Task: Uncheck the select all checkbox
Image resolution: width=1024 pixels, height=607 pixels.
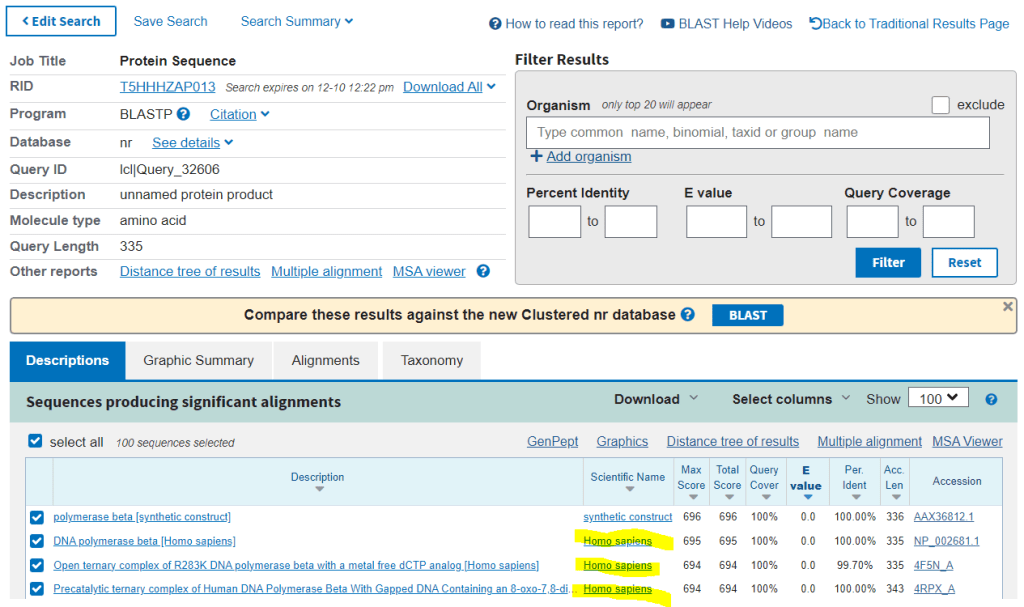Action: click(x=36, y=441)
